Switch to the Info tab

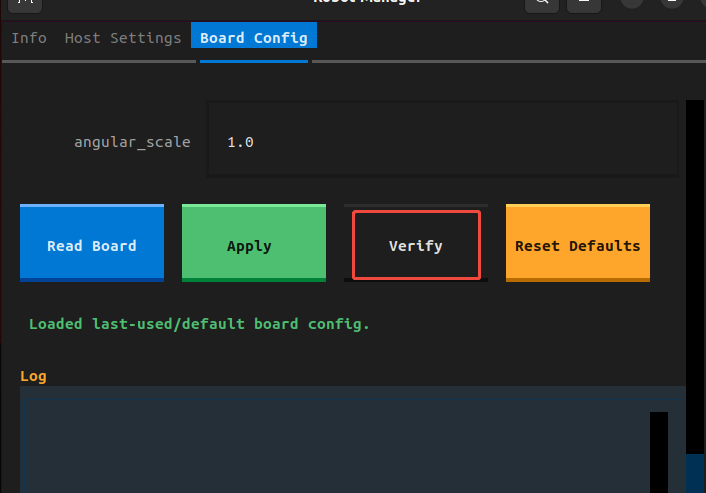click(29, 38)
